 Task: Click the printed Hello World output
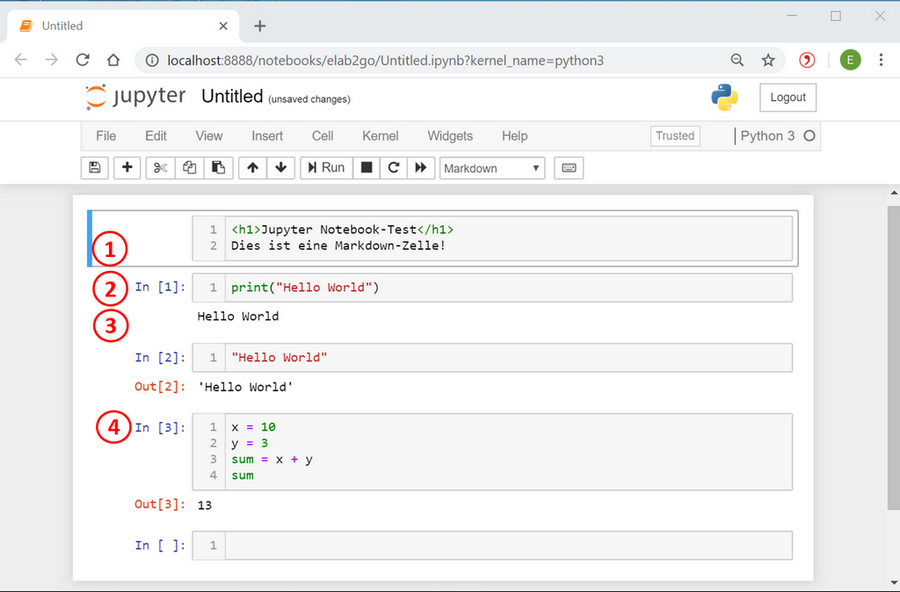pos(238,316)
